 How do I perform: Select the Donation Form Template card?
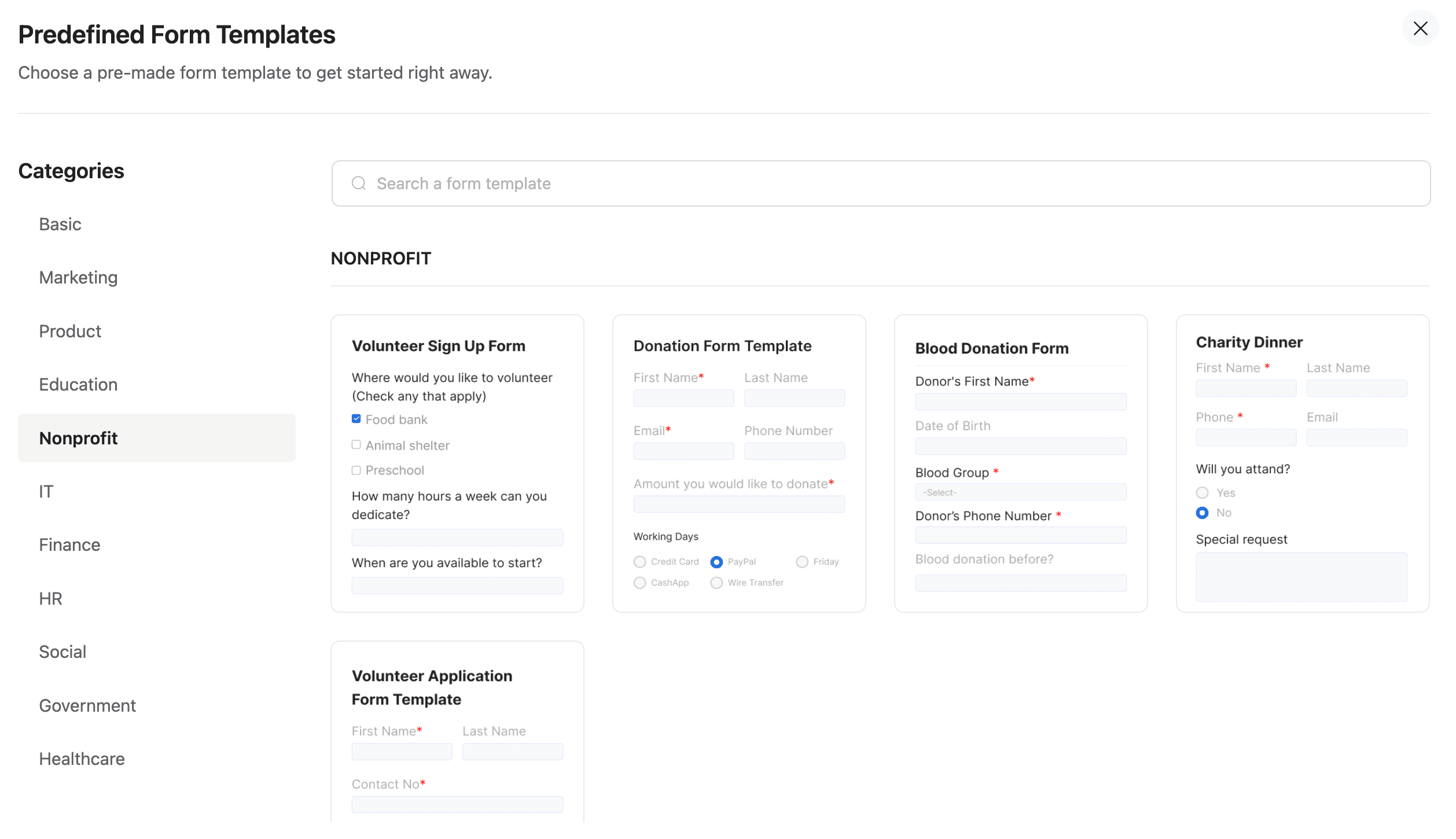coord(738,463)
